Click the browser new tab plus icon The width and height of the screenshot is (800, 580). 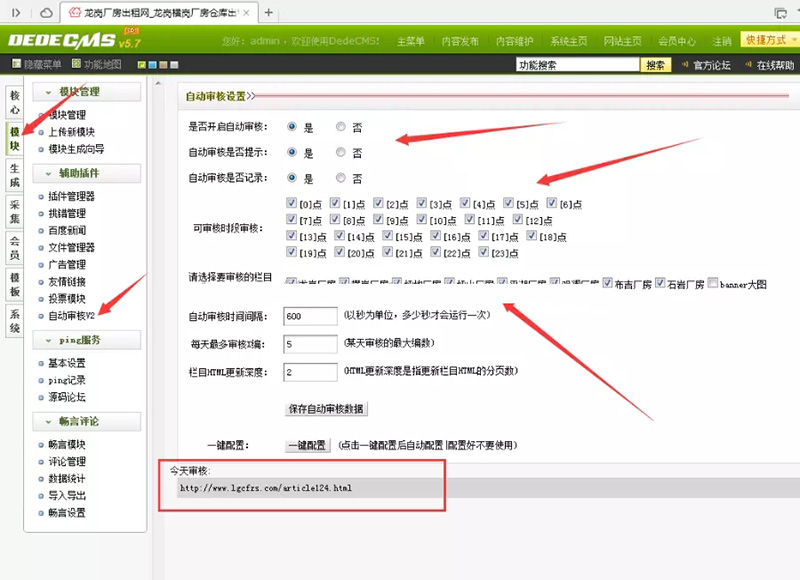269,12
